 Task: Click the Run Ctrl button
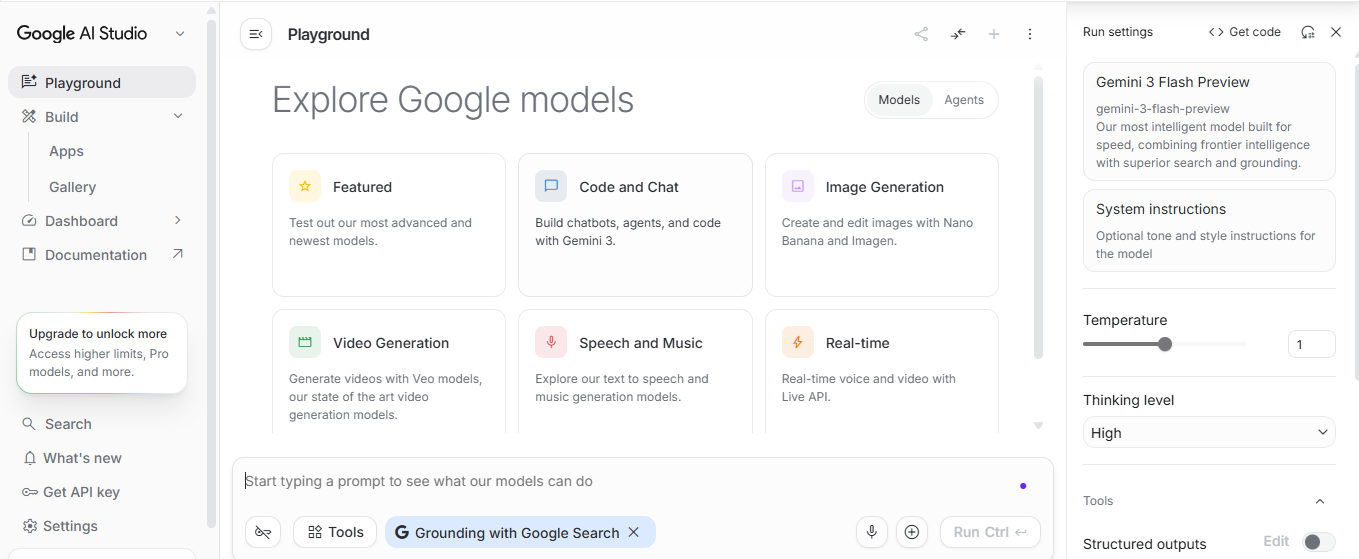tap(990, 532)
